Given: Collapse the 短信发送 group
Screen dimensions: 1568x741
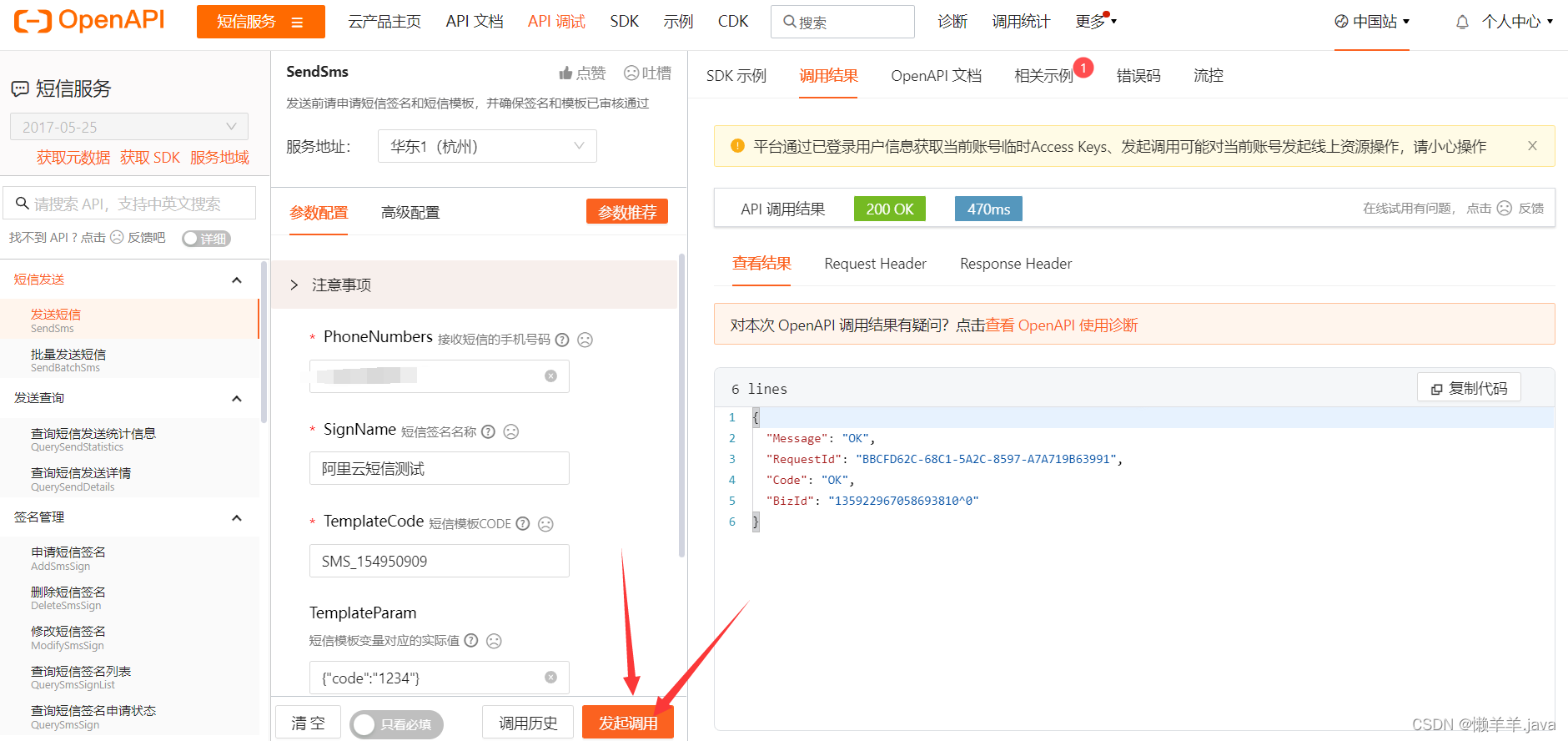Looking at the screenshot, I should point(237,280).
